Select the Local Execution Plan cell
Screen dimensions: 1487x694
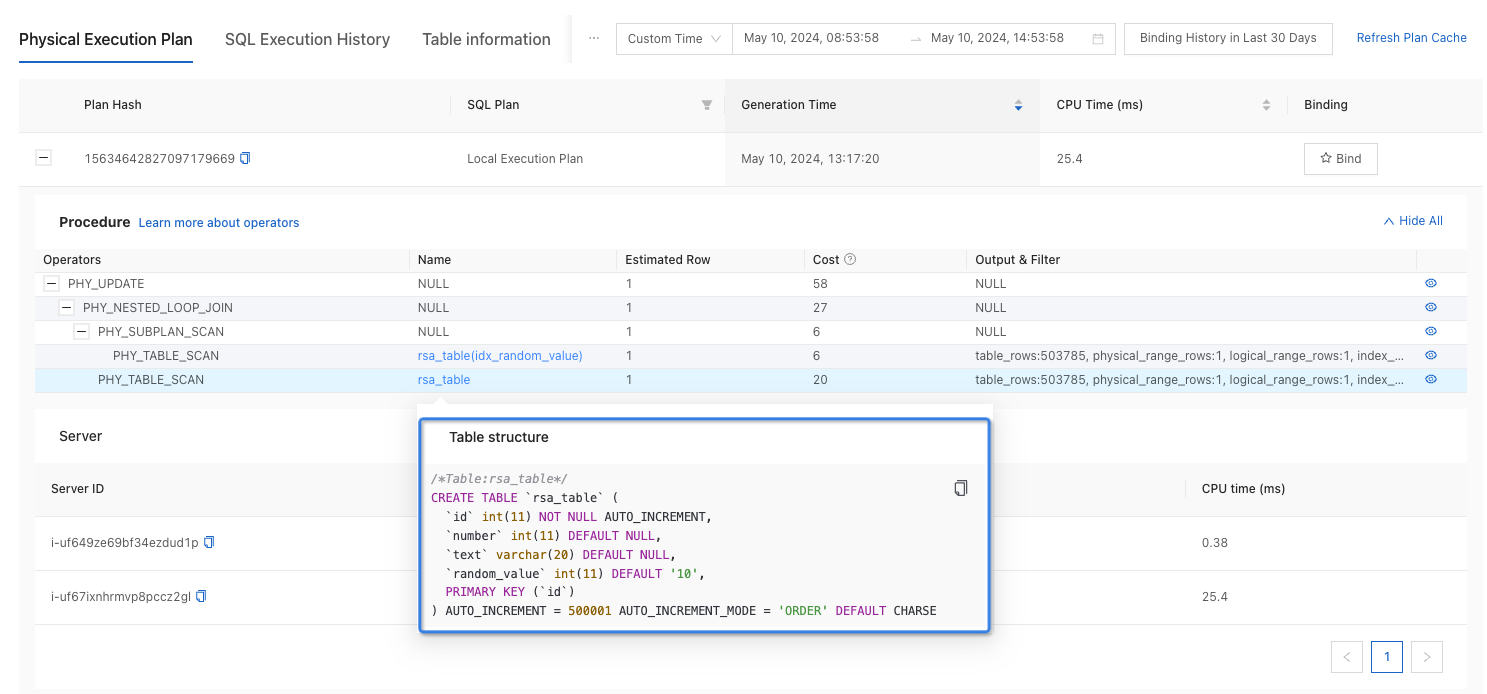525,159
